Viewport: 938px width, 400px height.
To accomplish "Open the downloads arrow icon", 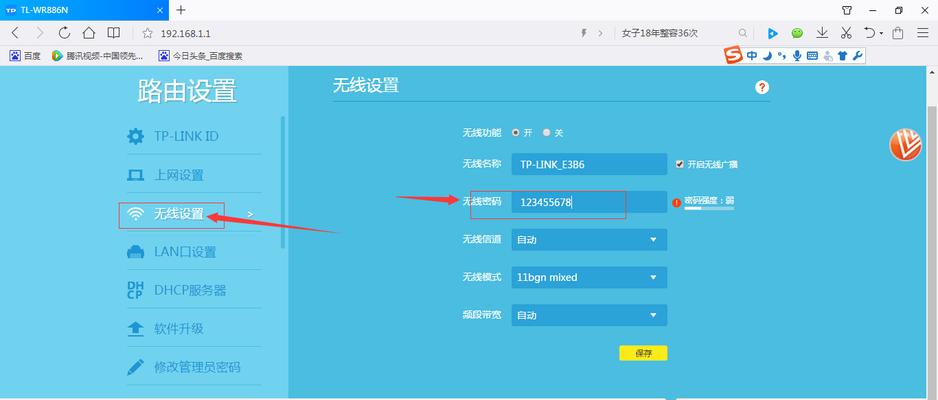I will pyautogui.click(x=822, y=33).
